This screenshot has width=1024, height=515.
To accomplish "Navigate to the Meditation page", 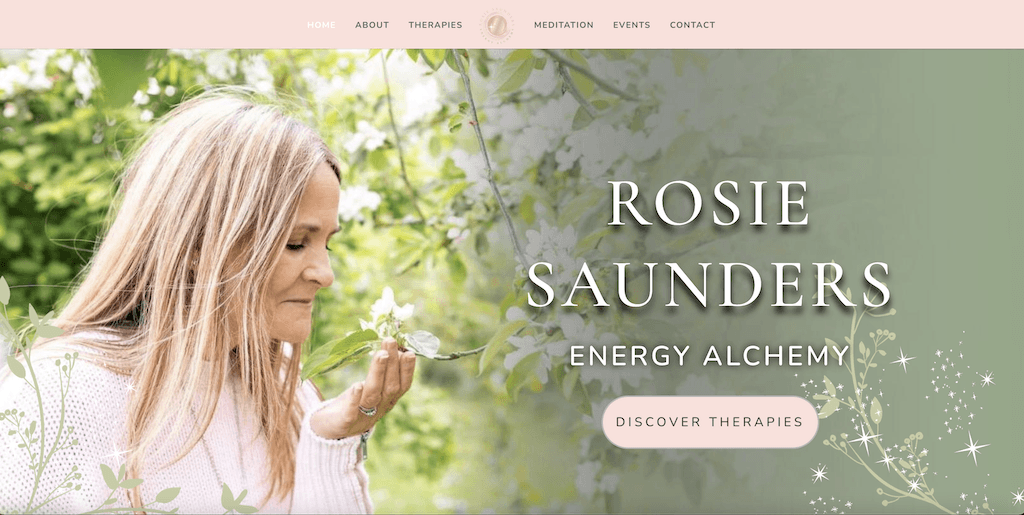I will click(564, 25).
